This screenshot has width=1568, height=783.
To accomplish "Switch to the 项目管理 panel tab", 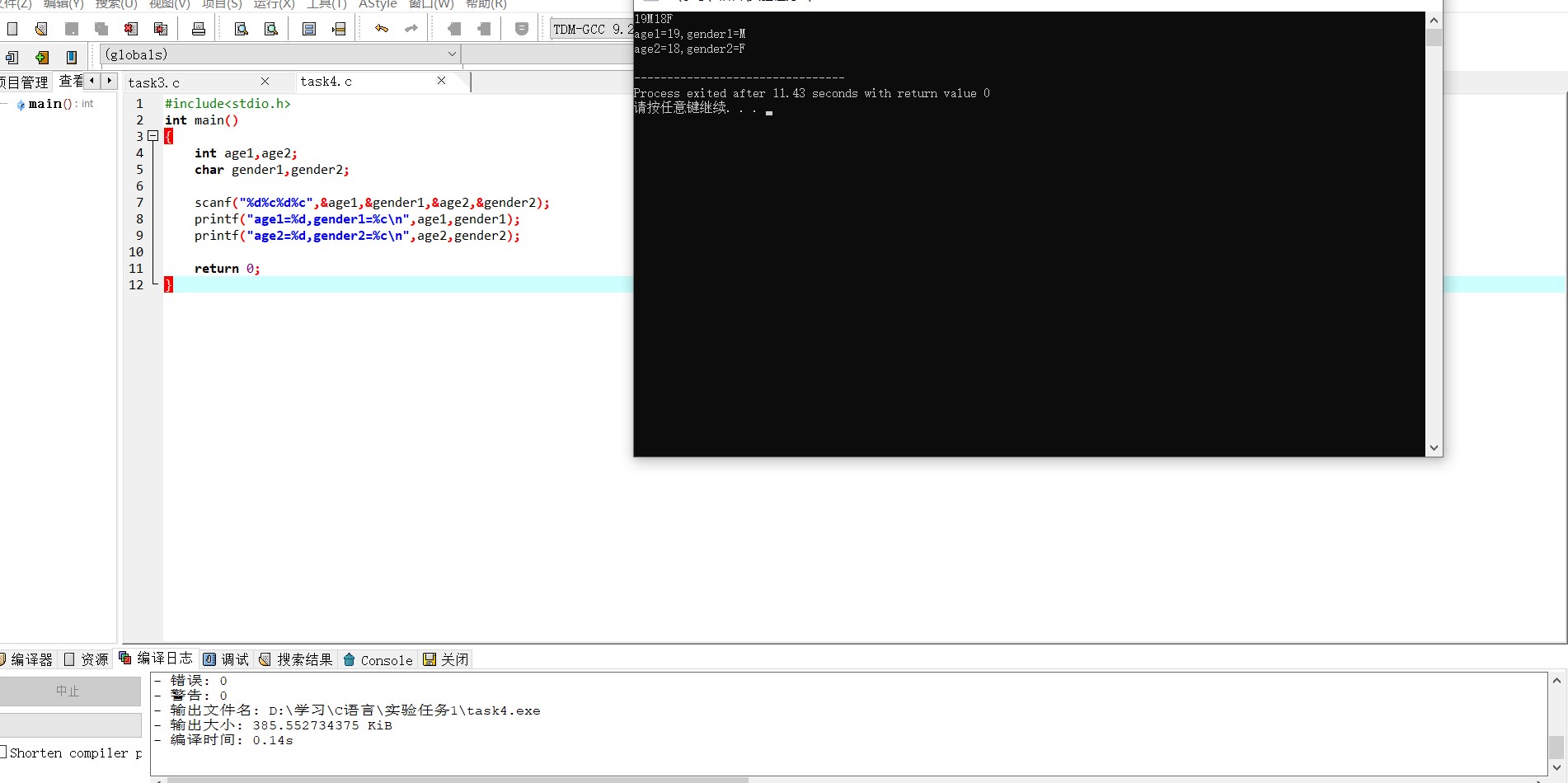I will [25, 82].
